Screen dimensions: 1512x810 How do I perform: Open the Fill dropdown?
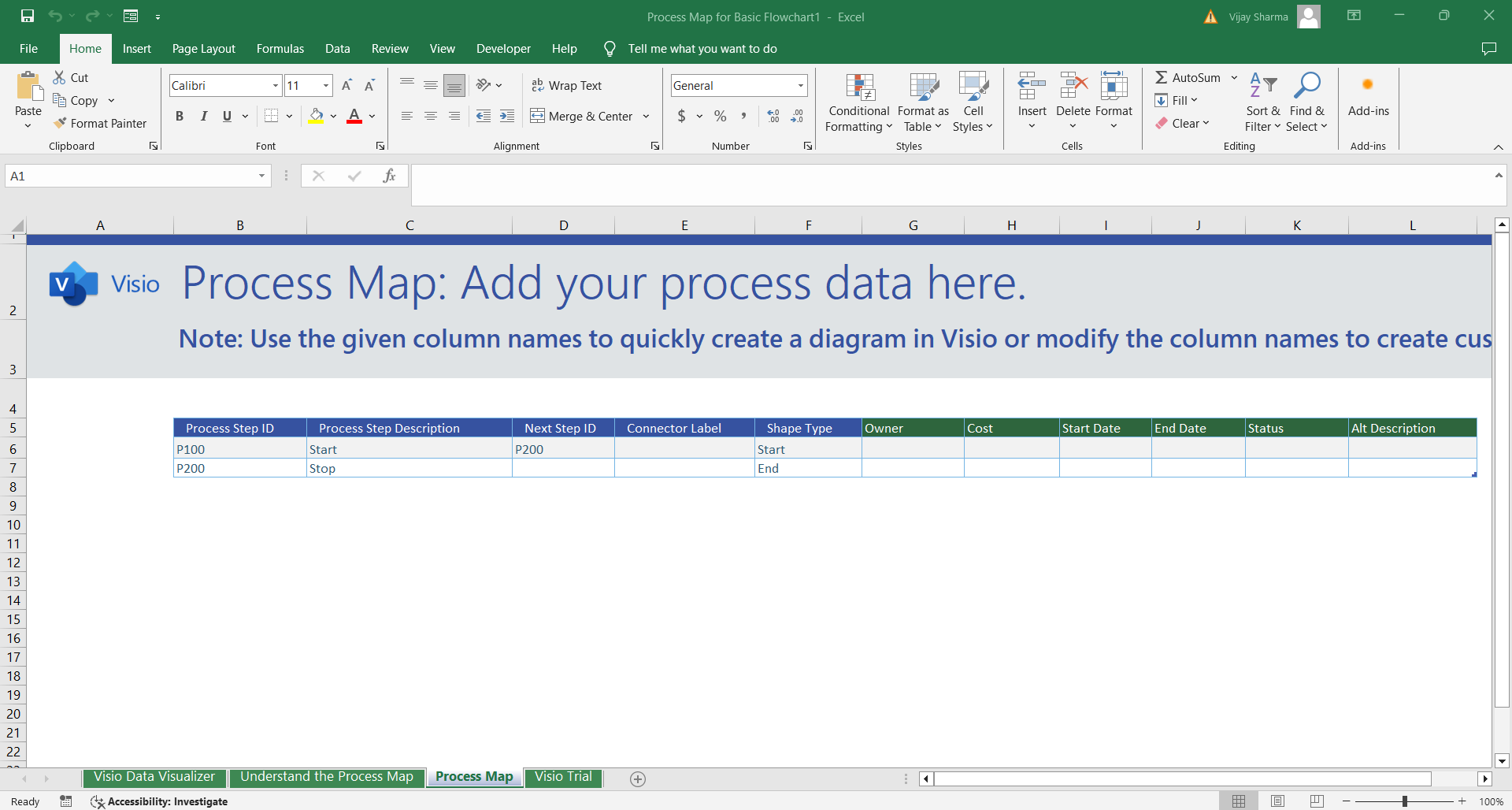click(1177, 100)
